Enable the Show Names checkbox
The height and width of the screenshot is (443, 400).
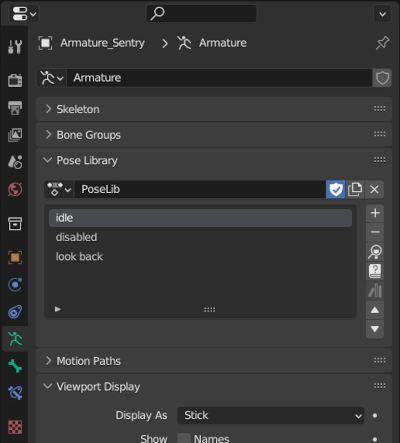pos(184,438)
